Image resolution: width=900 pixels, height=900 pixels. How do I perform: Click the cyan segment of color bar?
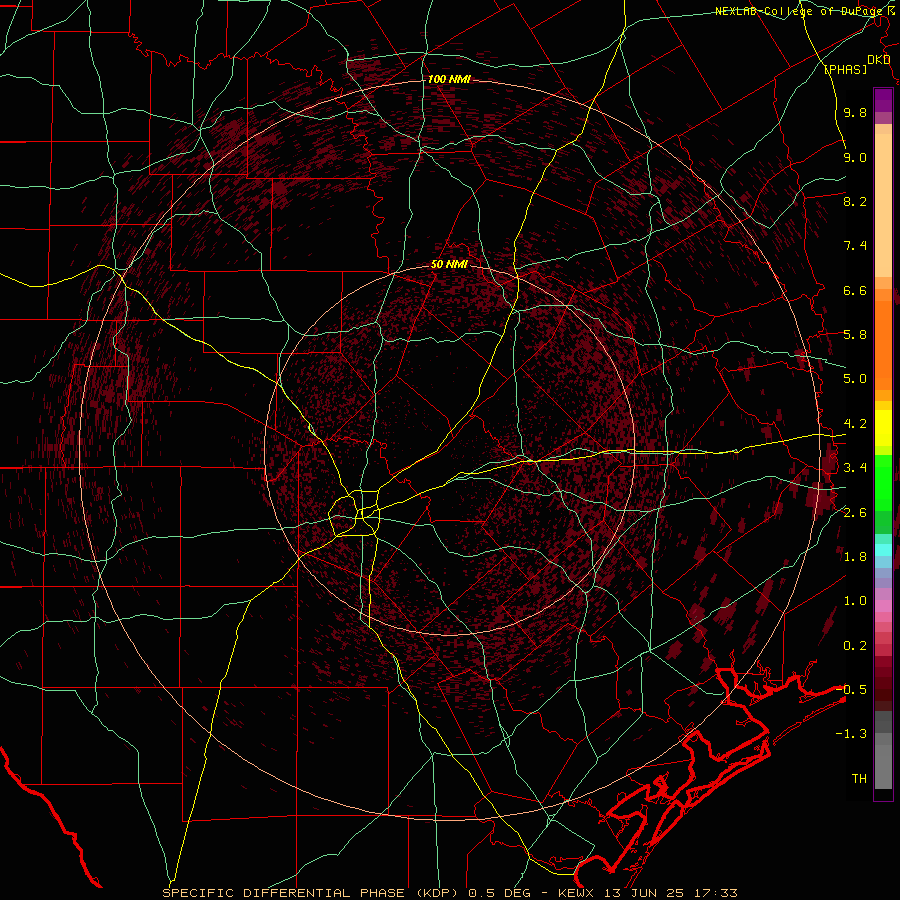[883, 550]
